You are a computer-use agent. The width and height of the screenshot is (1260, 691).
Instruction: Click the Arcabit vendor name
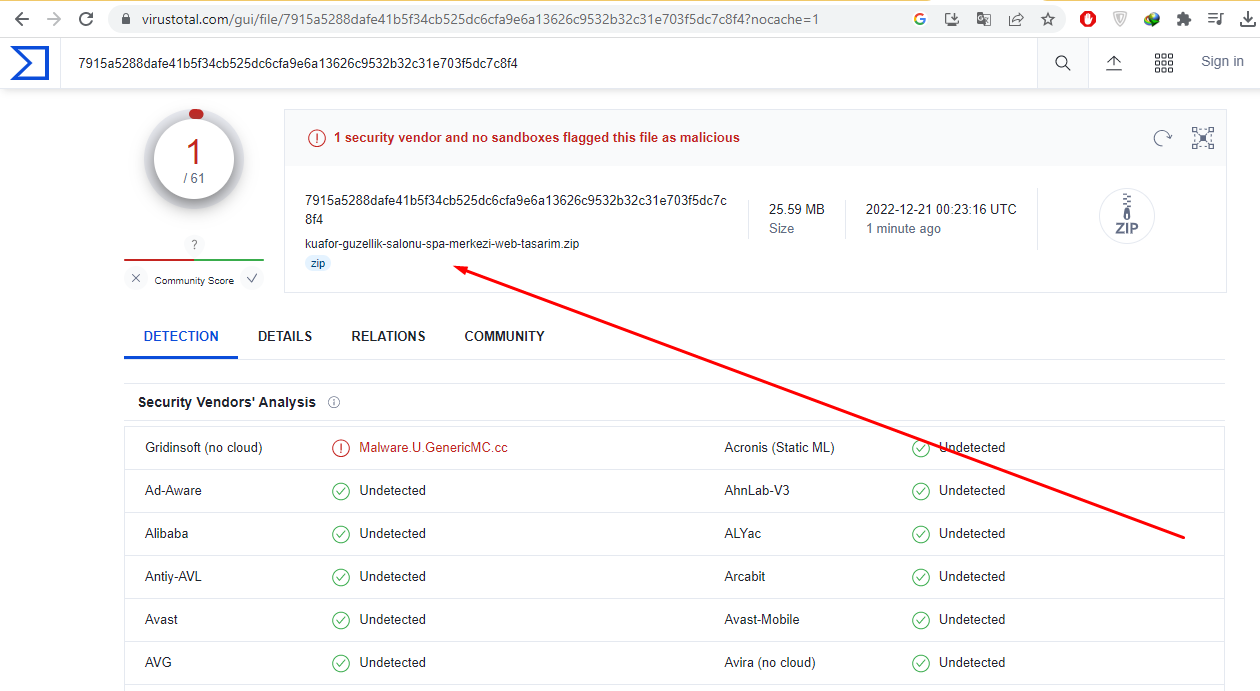click(746, 577)
